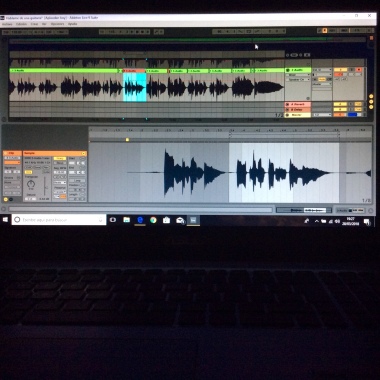Open the clip color chooser dropdown
Viewport: 380px width, 380px height.
[x=12, y=162]
